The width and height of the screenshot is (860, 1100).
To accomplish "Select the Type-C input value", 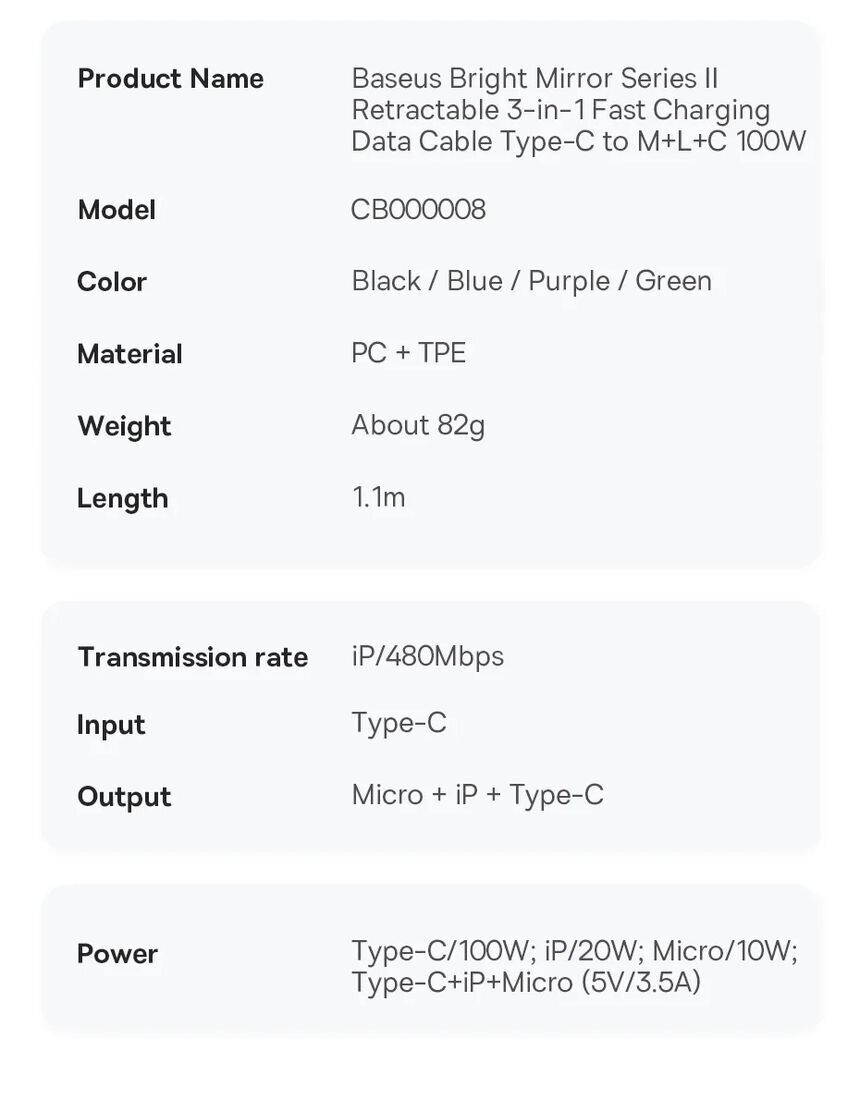I will click(398, 723).
